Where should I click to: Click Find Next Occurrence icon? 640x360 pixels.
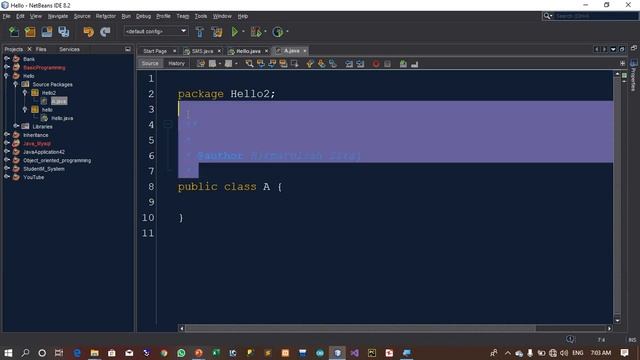tap(272, 64)
